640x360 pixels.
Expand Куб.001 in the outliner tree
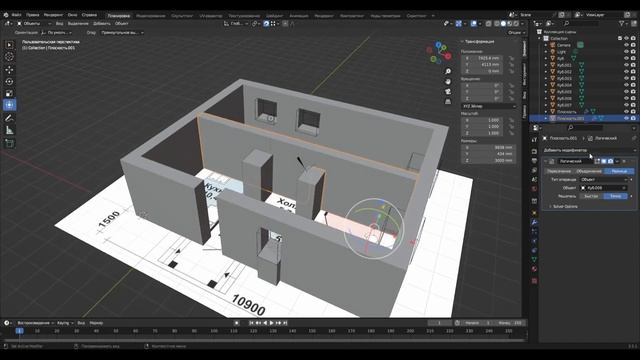coord(546,65)
